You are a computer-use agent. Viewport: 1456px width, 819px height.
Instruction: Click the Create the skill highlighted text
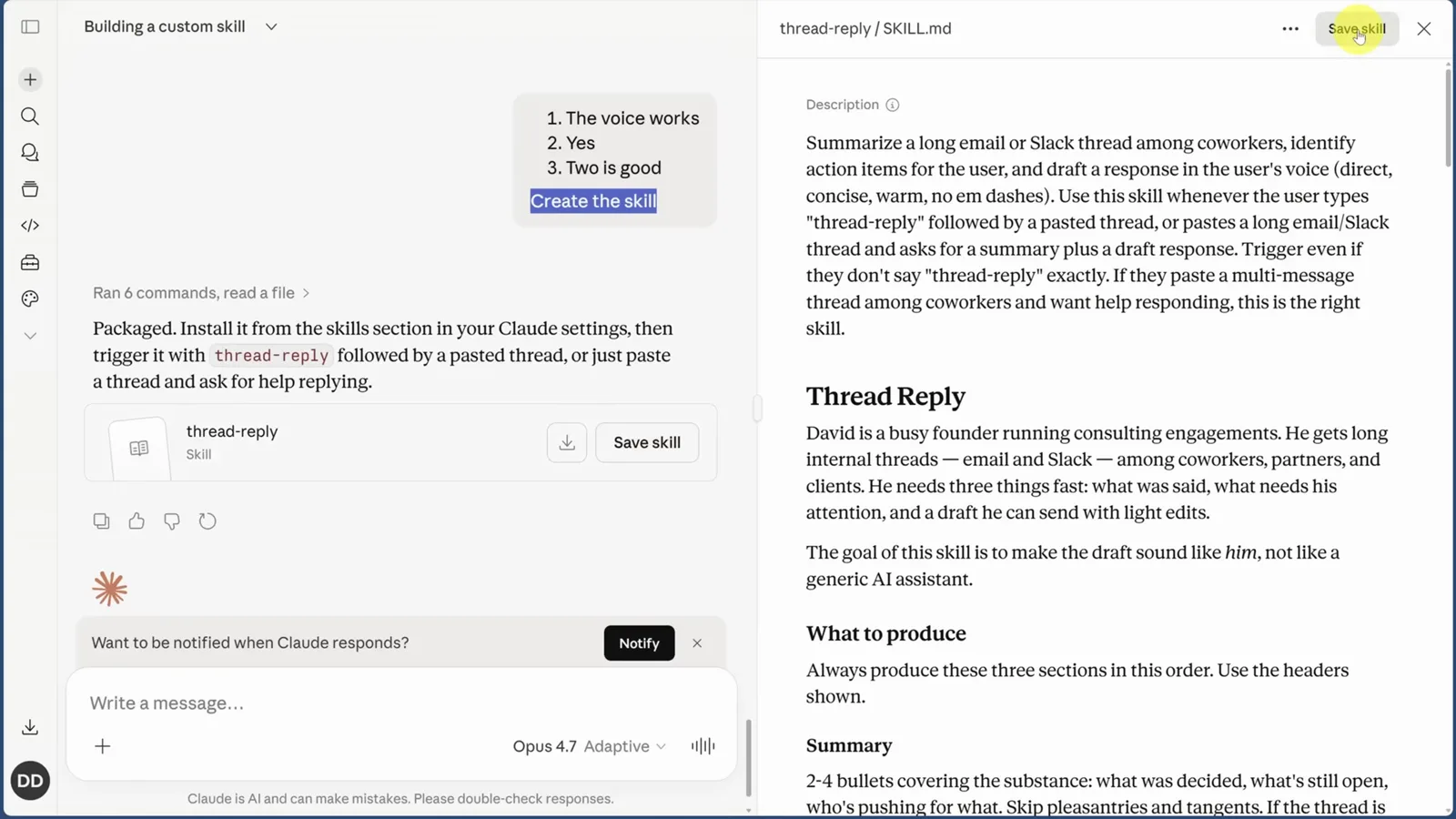pyautogui.click(x=593, y=201)
